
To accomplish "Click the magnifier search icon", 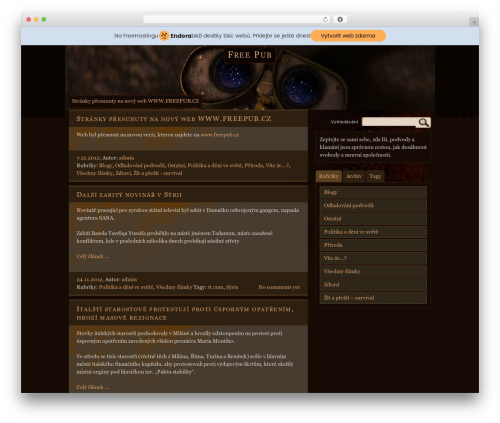I will click(x=423, y=122).
